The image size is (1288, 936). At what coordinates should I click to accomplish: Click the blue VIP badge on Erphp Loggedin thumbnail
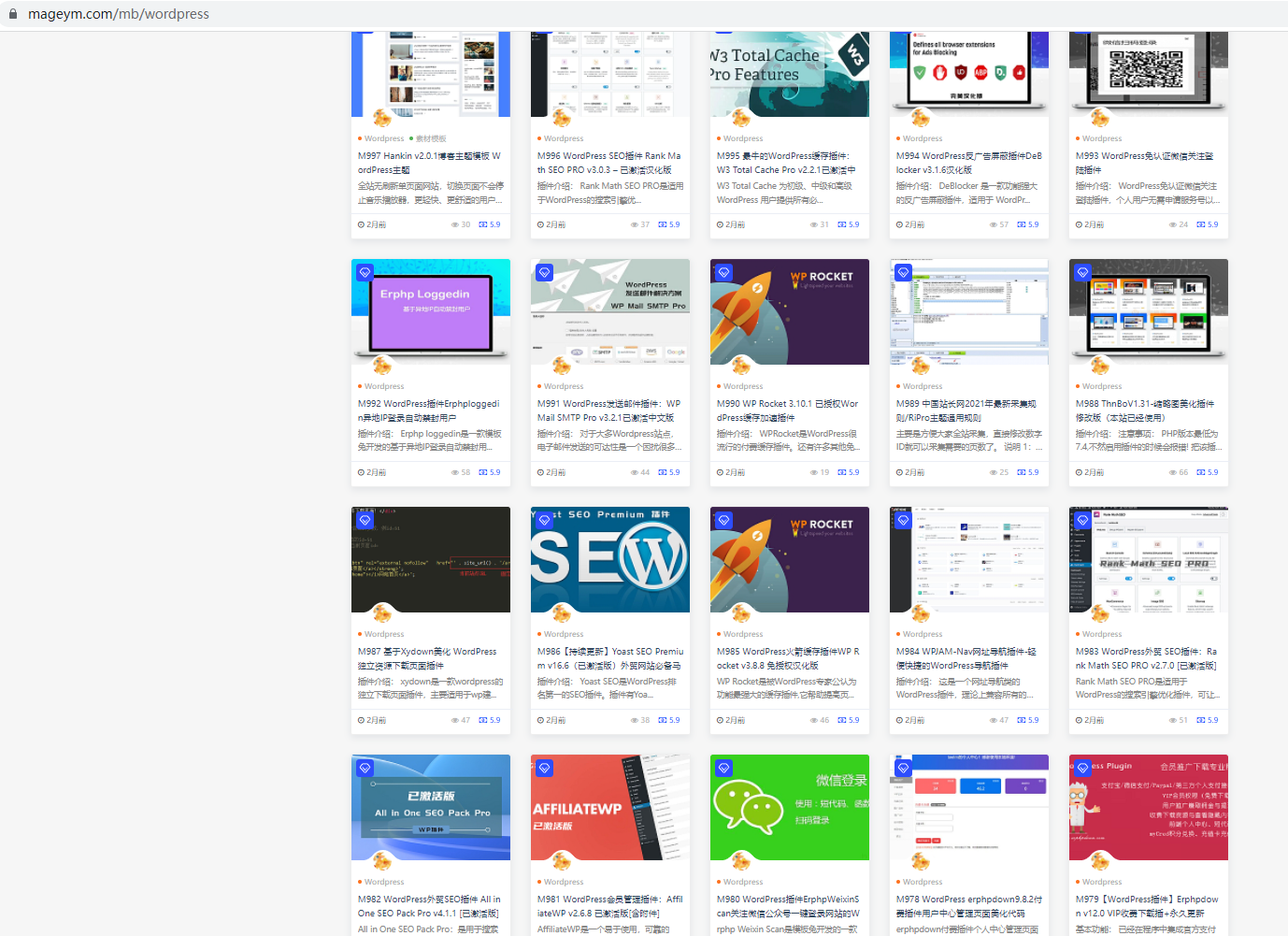pos(365,272)
